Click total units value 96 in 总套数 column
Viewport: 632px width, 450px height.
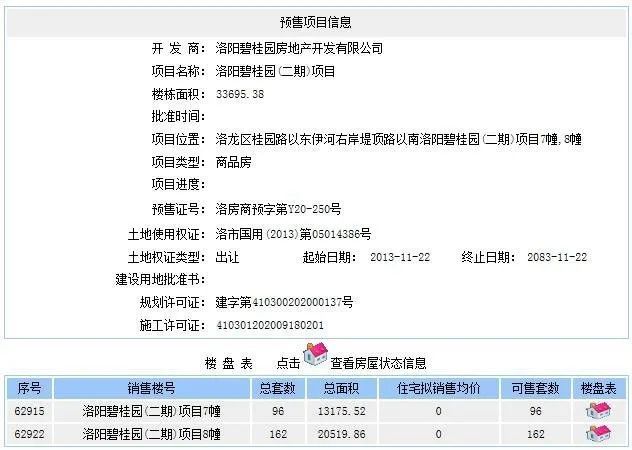[278, 411]
